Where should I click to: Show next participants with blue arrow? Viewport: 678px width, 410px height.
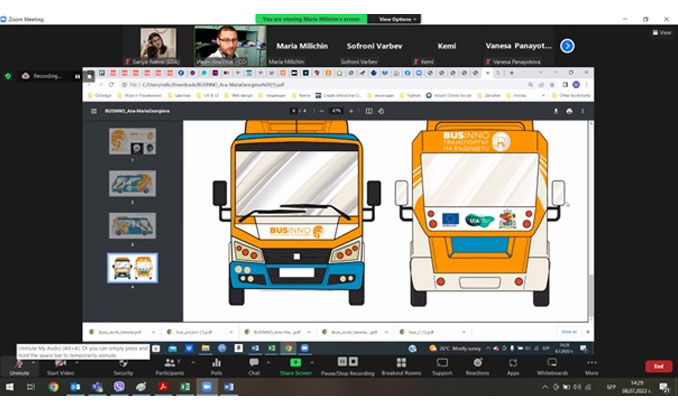pos(567,46)
